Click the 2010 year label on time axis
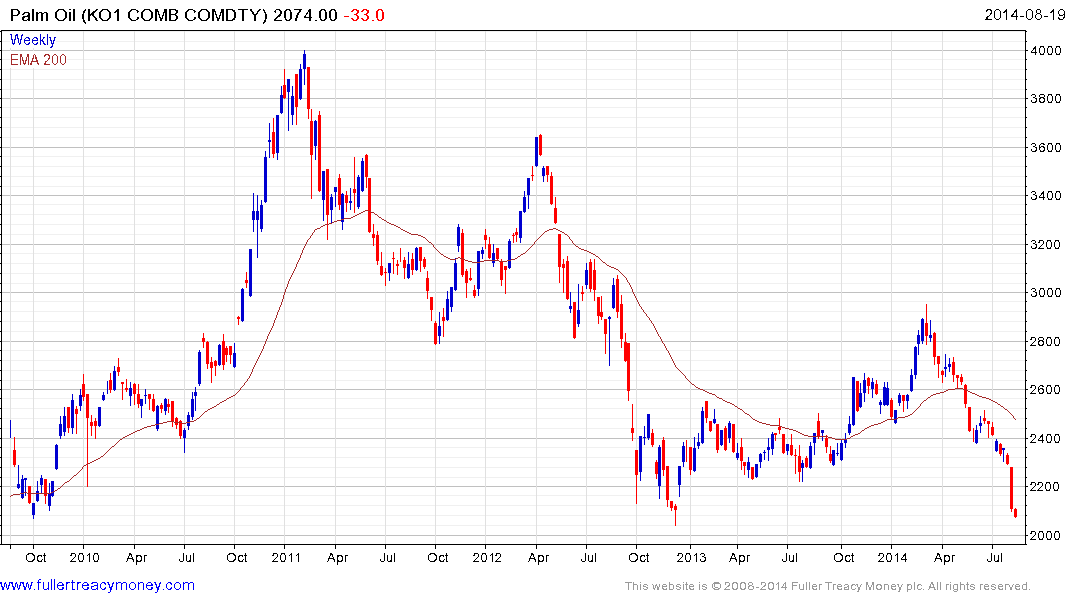Image resolution: width=1075 pixels, height=600 pixels. [84, 557]
